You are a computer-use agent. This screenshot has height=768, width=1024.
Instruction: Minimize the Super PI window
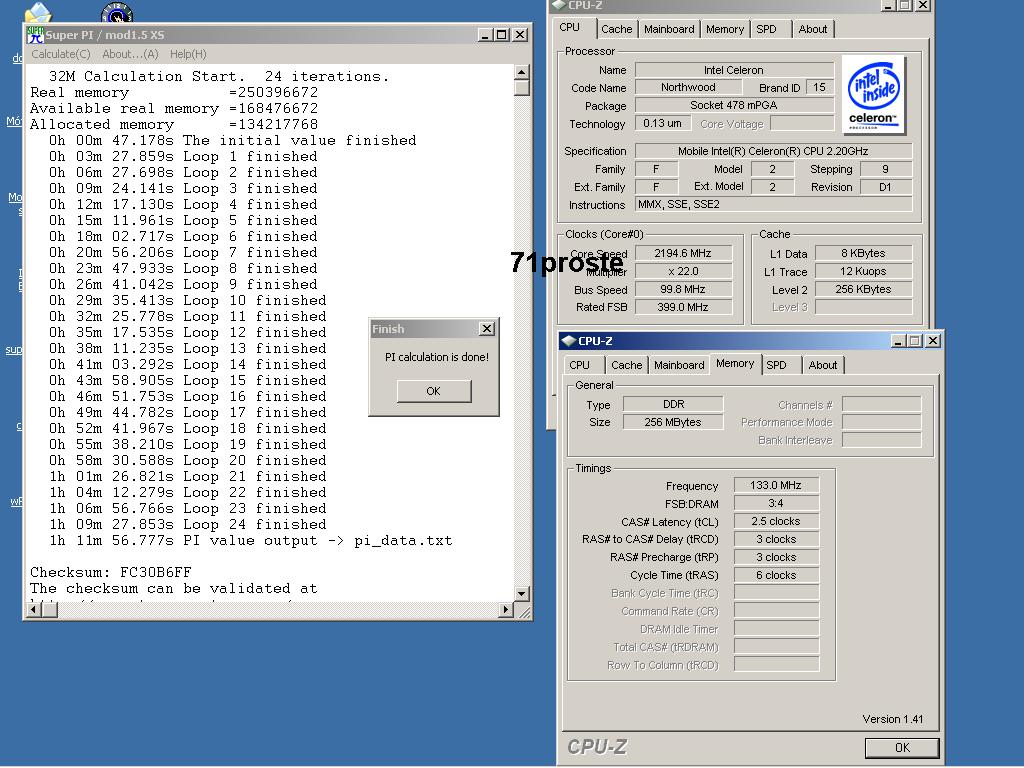click(x=485, y=35)
